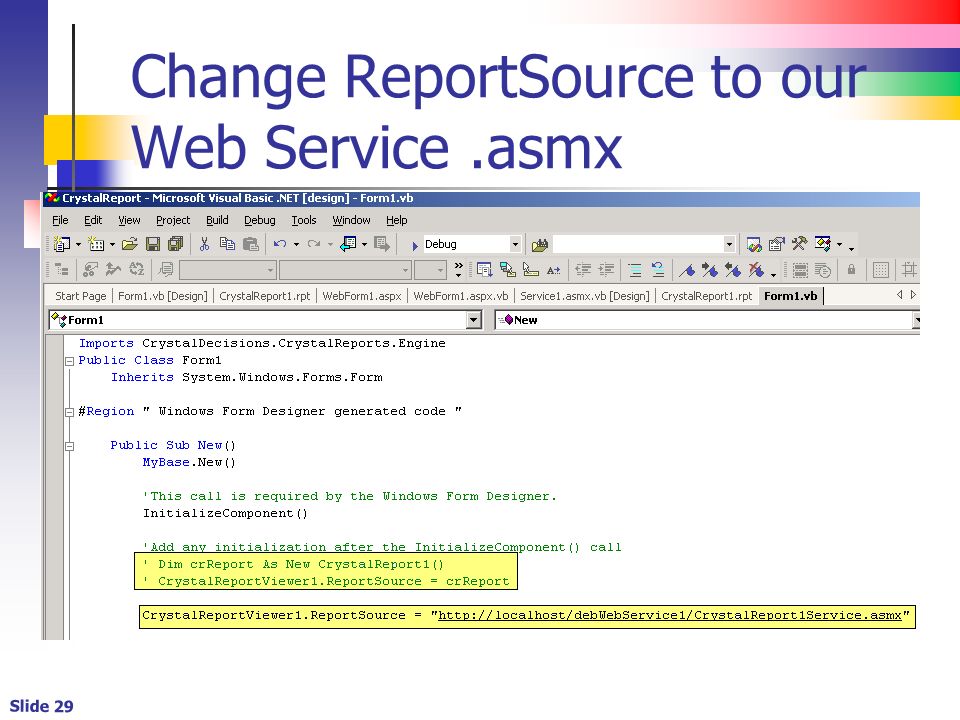960x720 pixels.
Task: Open the Debug menu
Action: (x=260, y=220)
